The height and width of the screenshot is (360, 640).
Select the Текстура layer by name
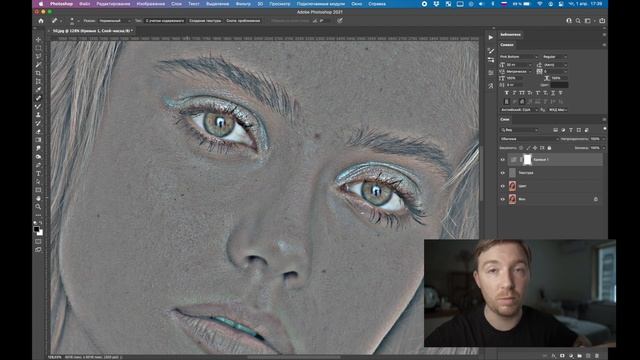click(526, 173)
